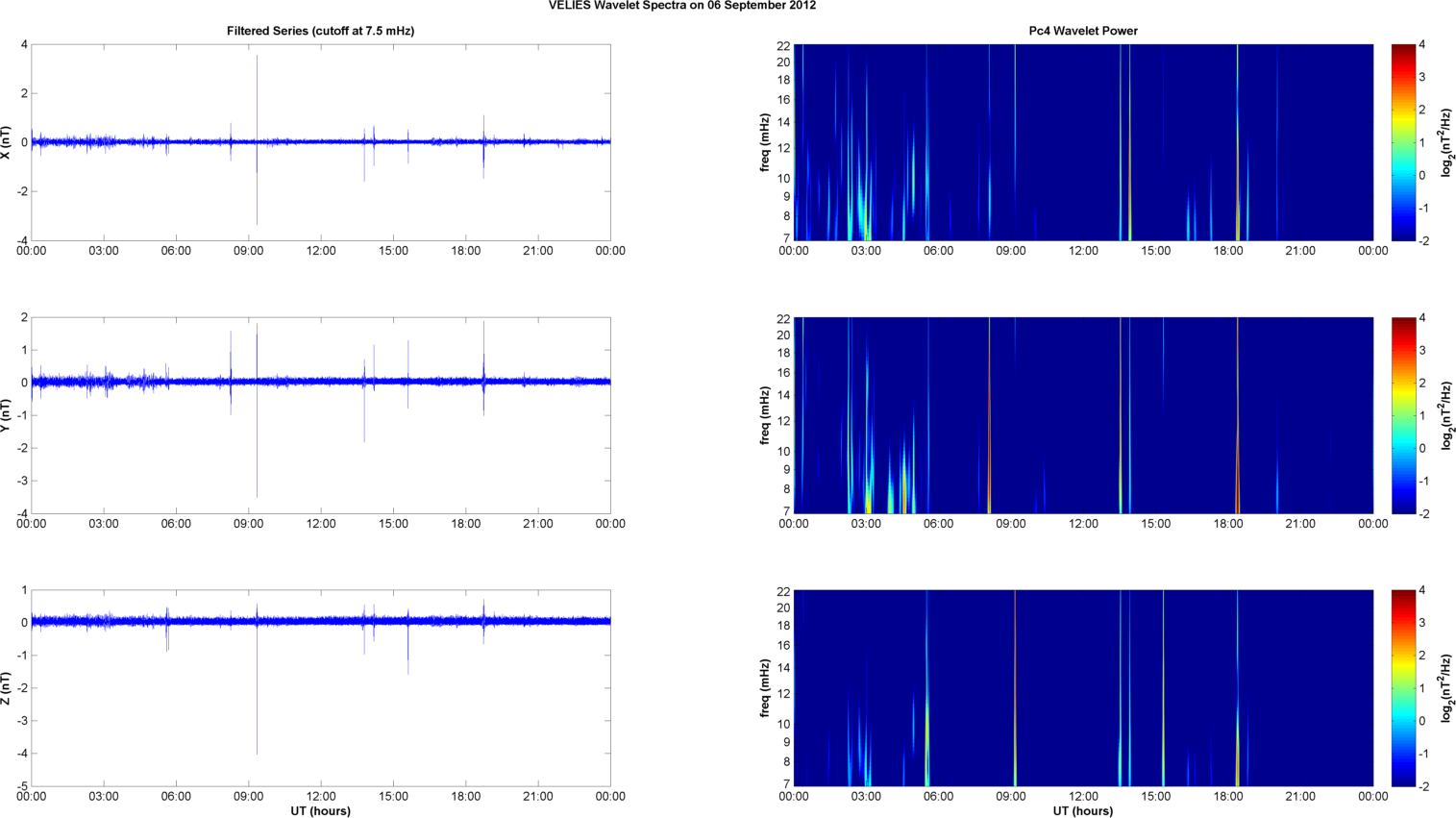This screenshot has width=1456, height=818.
Task: Click the 'Z (nT)' axis label
Action: pos(7,688)
